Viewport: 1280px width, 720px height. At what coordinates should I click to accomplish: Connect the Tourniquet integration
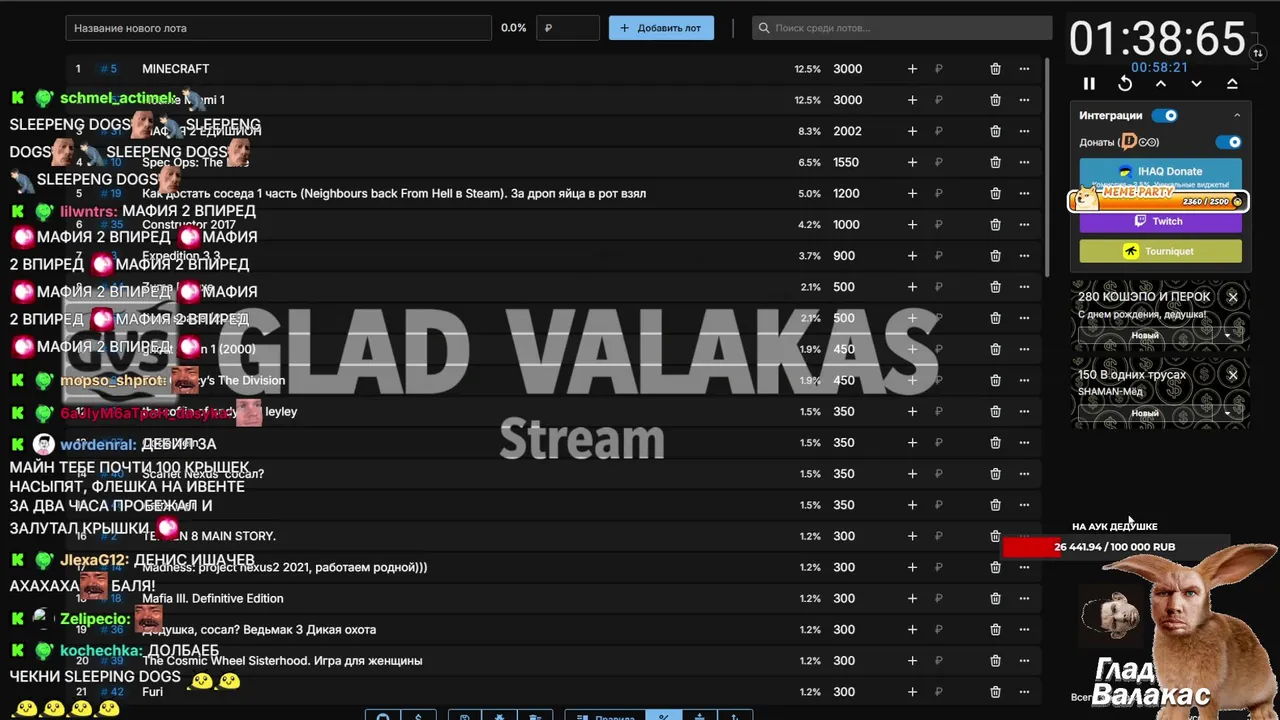coord(1160,251)
